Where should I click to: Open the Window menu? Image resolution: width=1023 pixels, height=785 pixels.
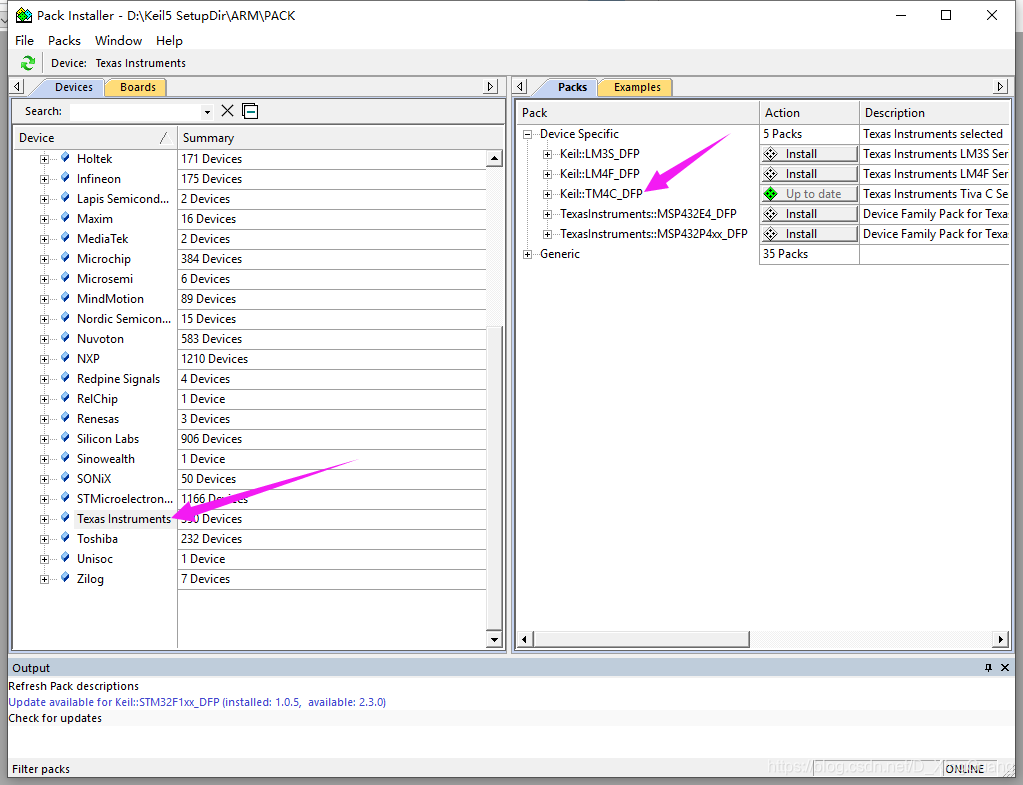tap(118, 40)
